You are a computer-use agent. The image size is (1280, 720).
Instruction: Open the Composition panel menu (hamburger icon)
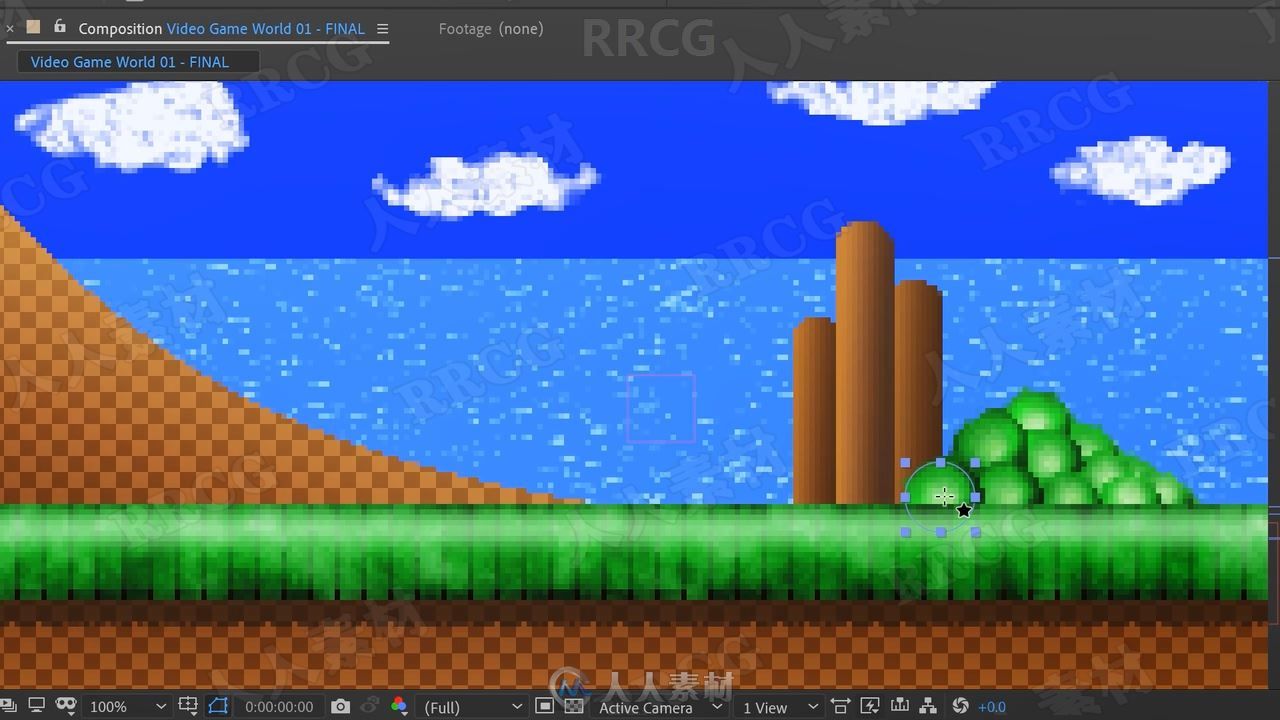tap(382, 29)
